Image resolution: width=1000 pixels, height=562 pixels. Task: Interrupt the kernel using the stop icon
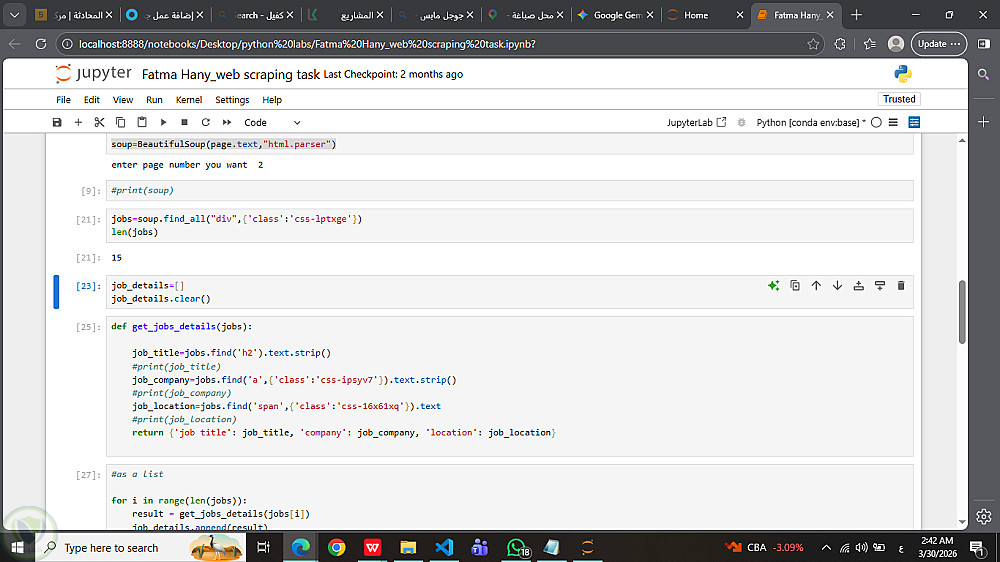coord(185,122)
